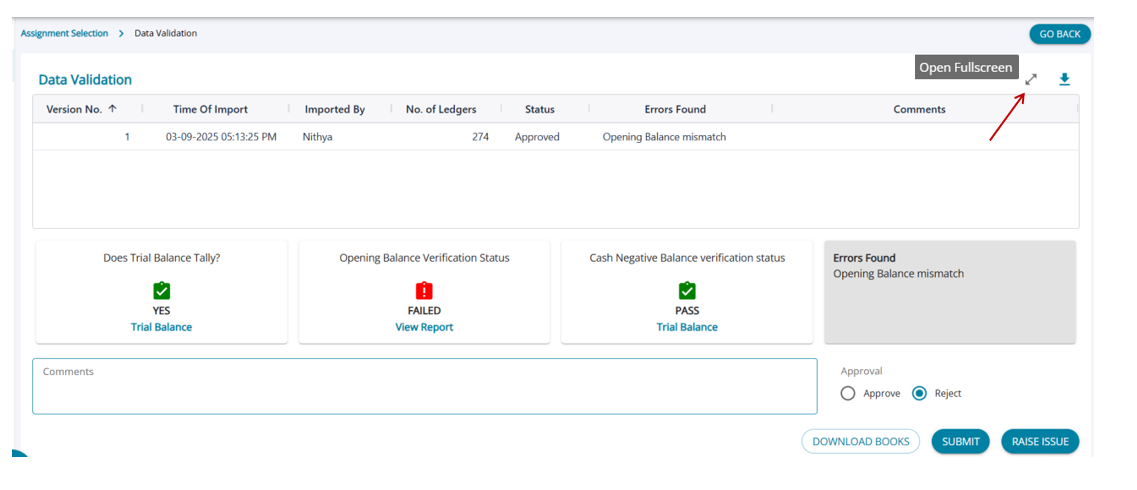Submit the validation with SUBMIT button

pos(960,441)
